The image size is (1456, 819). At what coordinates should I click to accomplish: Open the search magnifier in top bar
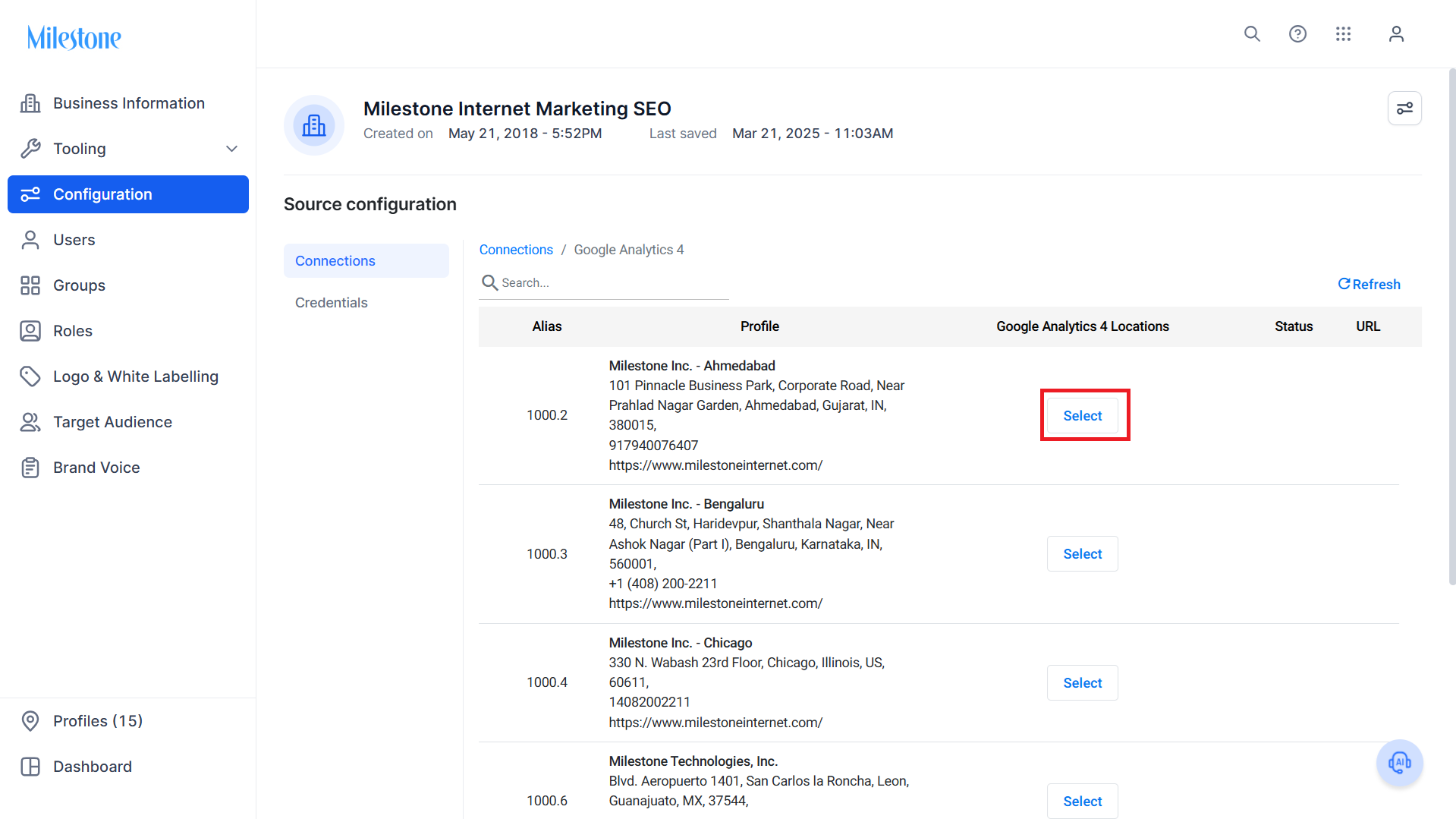1252,34
